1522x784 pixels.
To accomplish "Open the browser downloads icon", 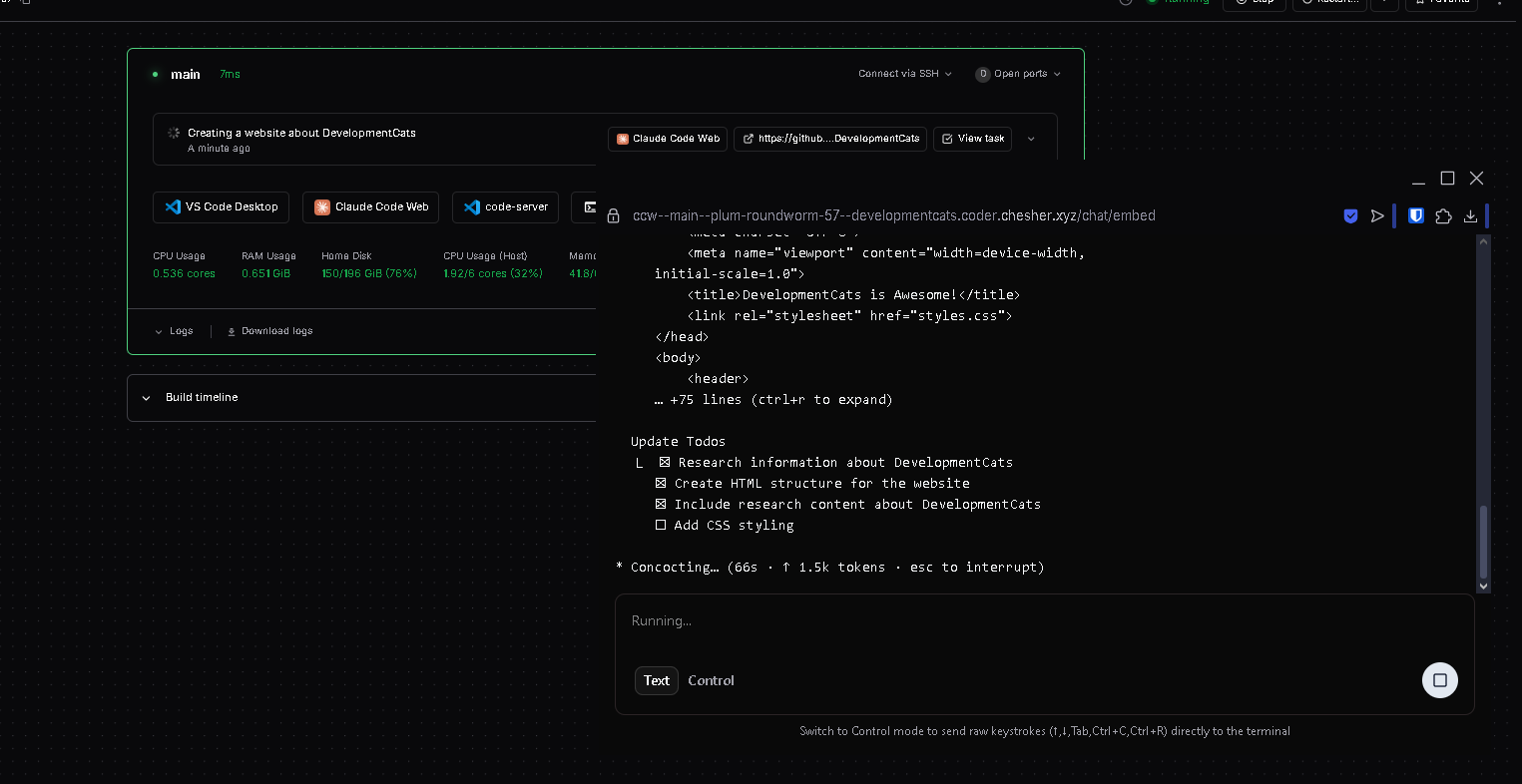I will [x=1470, y=215].
